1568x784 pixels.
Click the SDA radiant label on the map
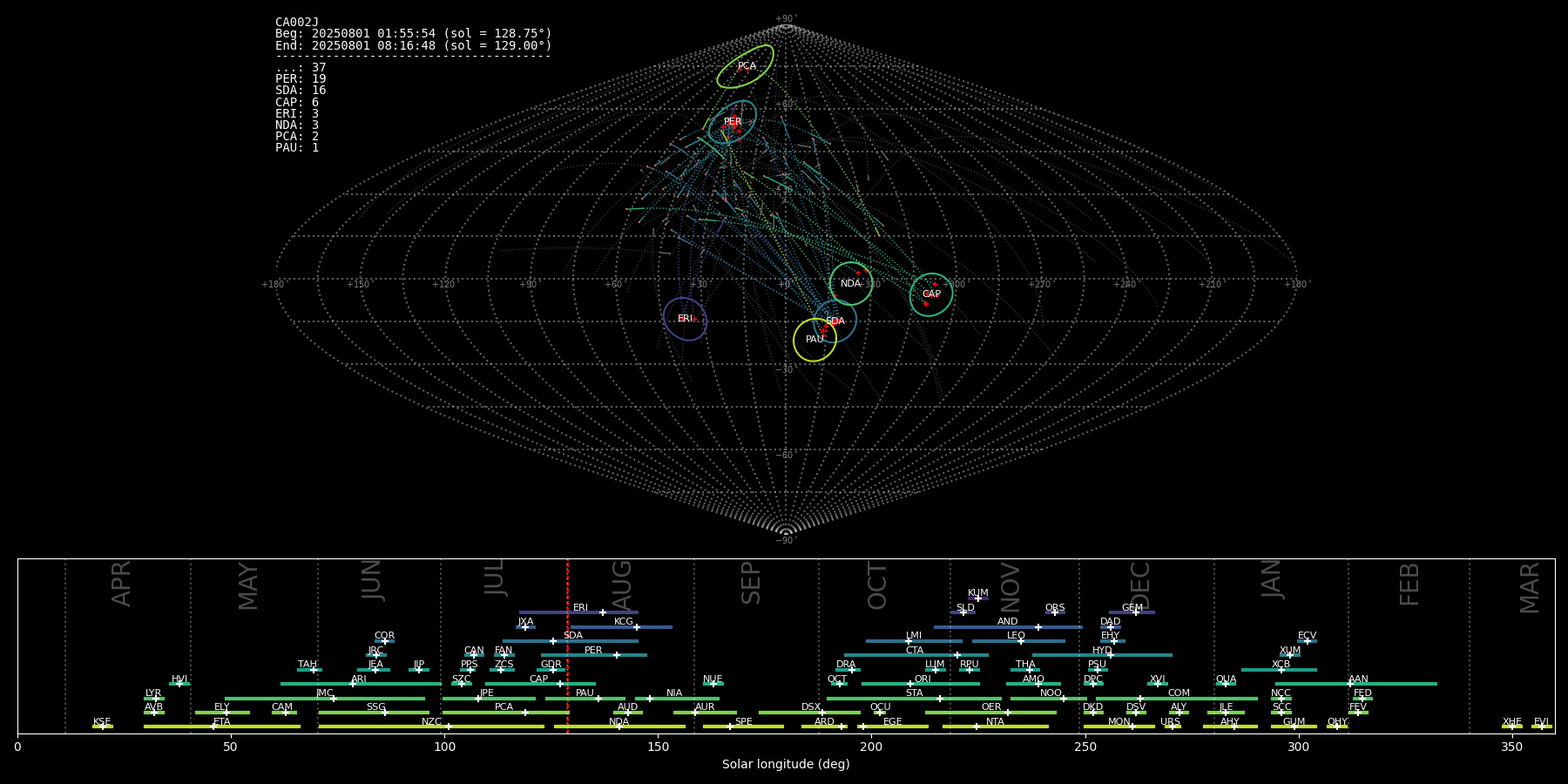pos(835,321)
